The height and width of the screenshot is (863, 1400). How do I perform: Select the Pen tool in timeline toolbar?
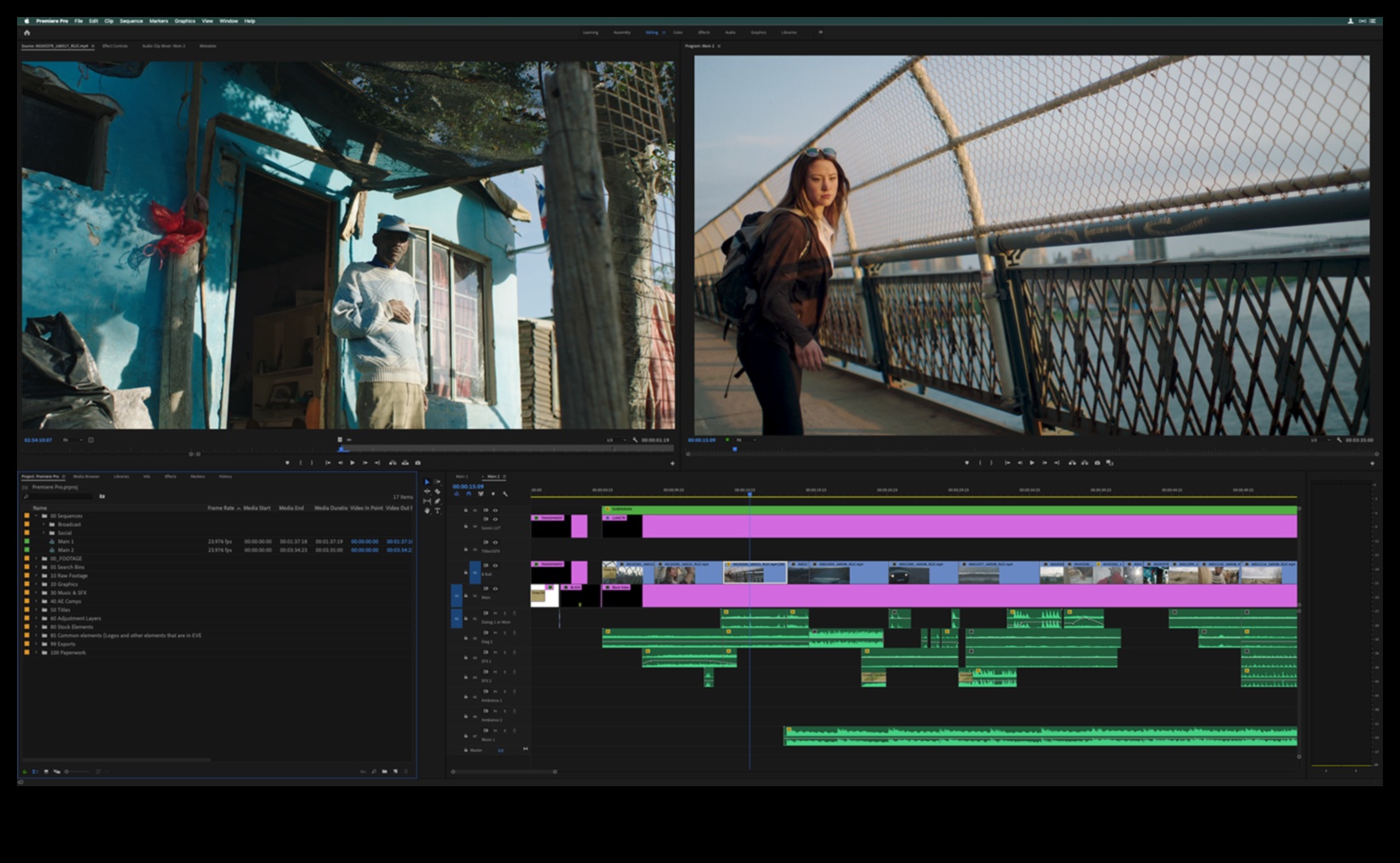(x=437, y=501)
